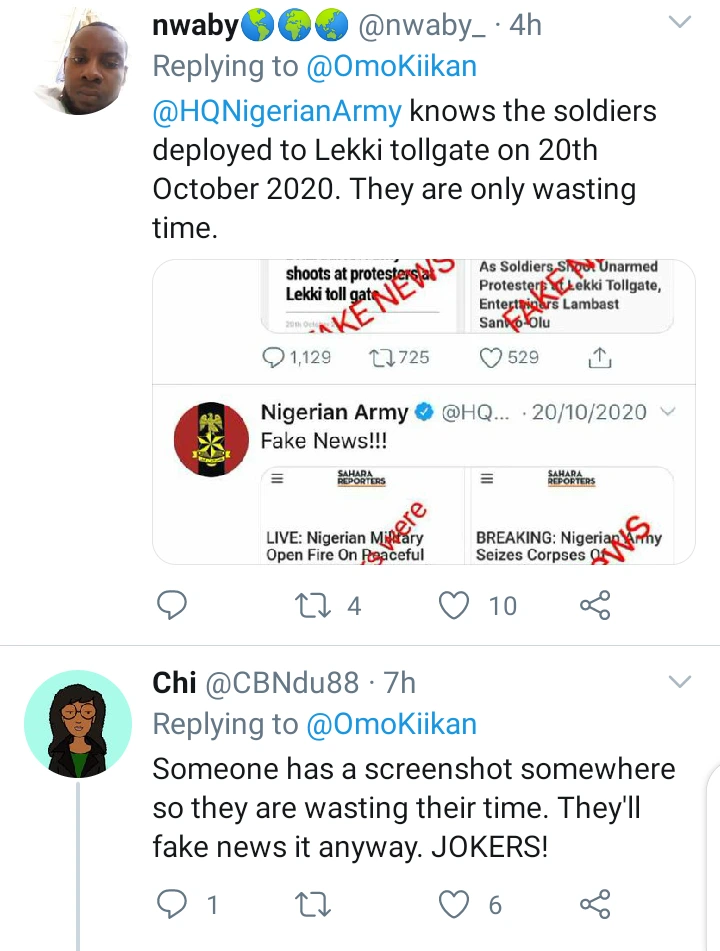This screenshot has width=720, height=951.
Task: Like the embedded tweet with 529 likes
Action: [x=491, y=357]
